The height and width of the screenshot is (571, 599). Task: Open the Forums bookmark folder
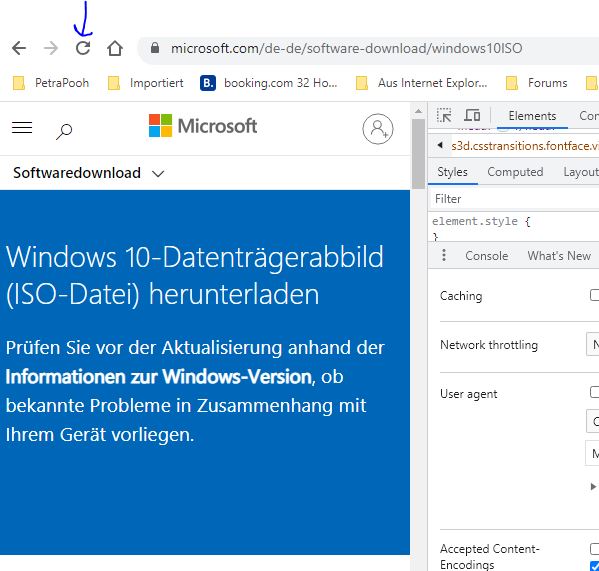coord(536,83)
